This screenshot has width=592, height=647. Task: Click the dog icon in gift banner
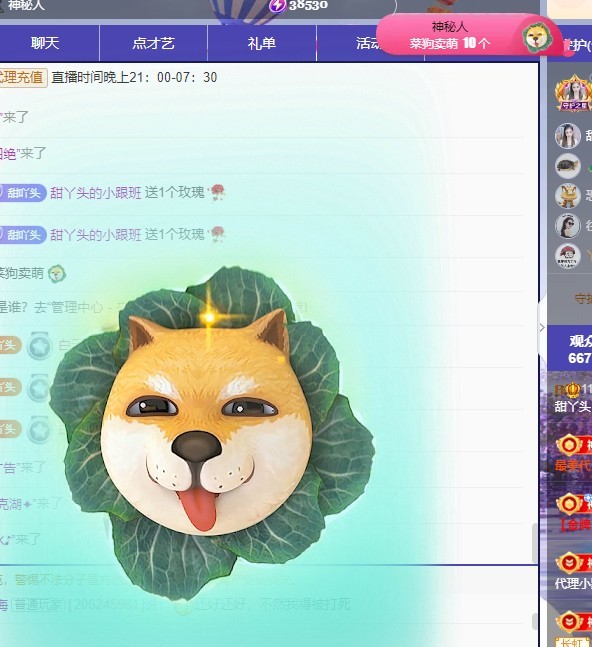538,38
